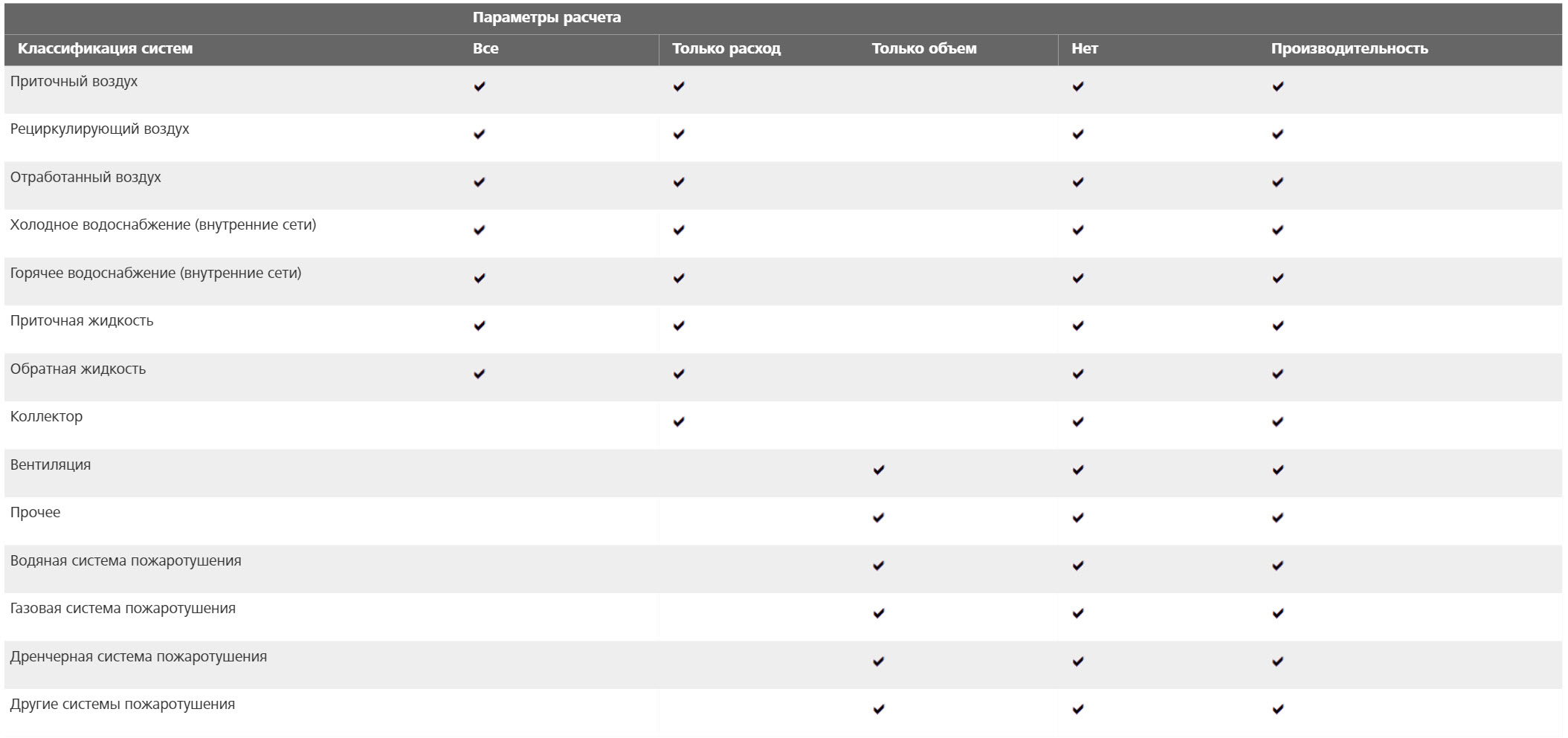Image resolution: width=1568 pixels, height=738 pixels.
Task: Click Производительность checkmark for Обратная жидкость
Action: [x=1278, y=374]
